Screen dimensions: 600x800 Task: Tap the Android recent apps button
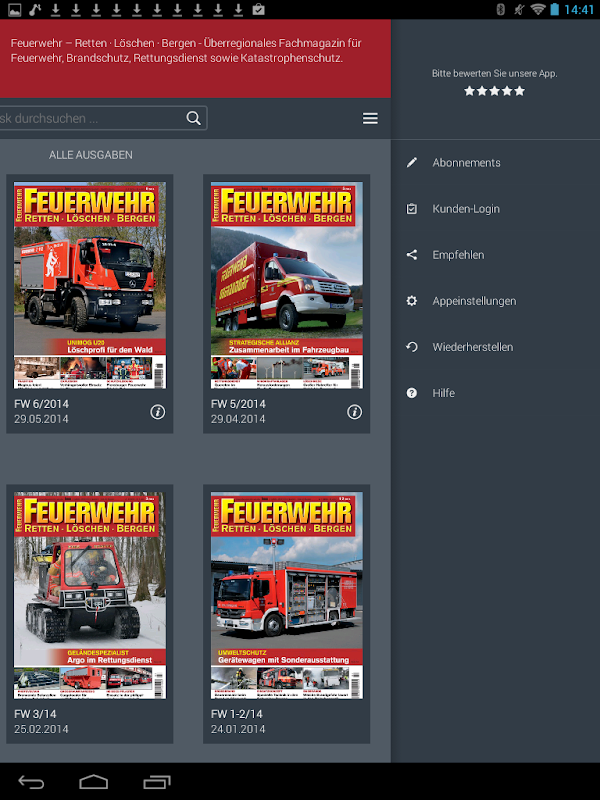157,782
